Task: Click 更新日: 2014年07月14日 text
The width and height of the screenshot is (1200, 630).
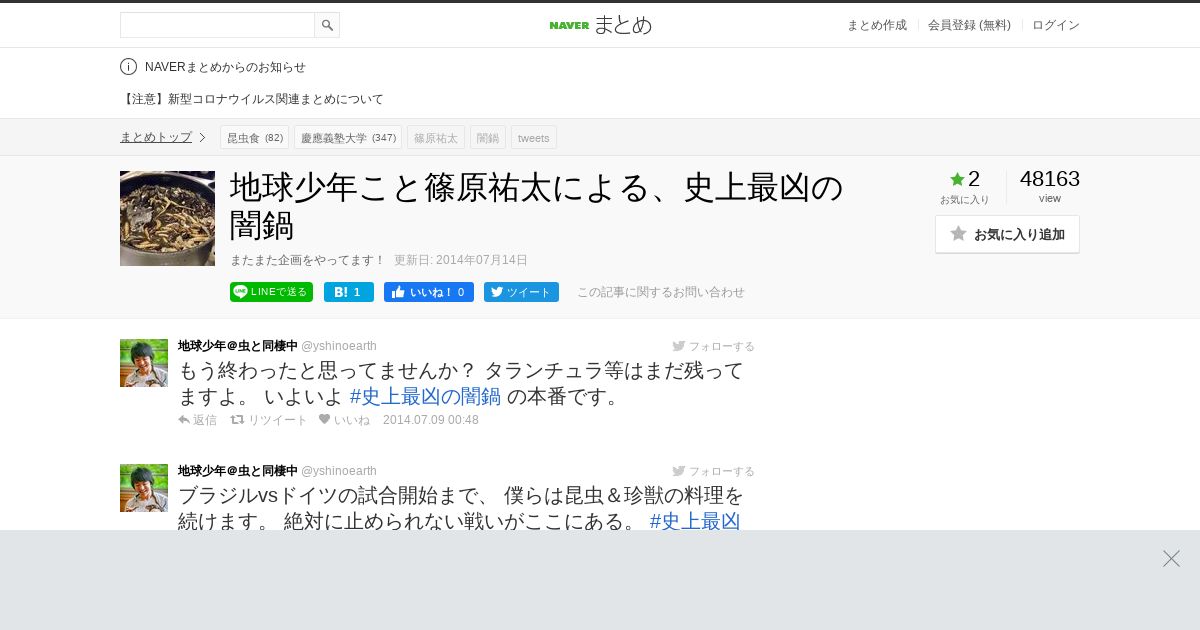Action: [x=461, y=260]
